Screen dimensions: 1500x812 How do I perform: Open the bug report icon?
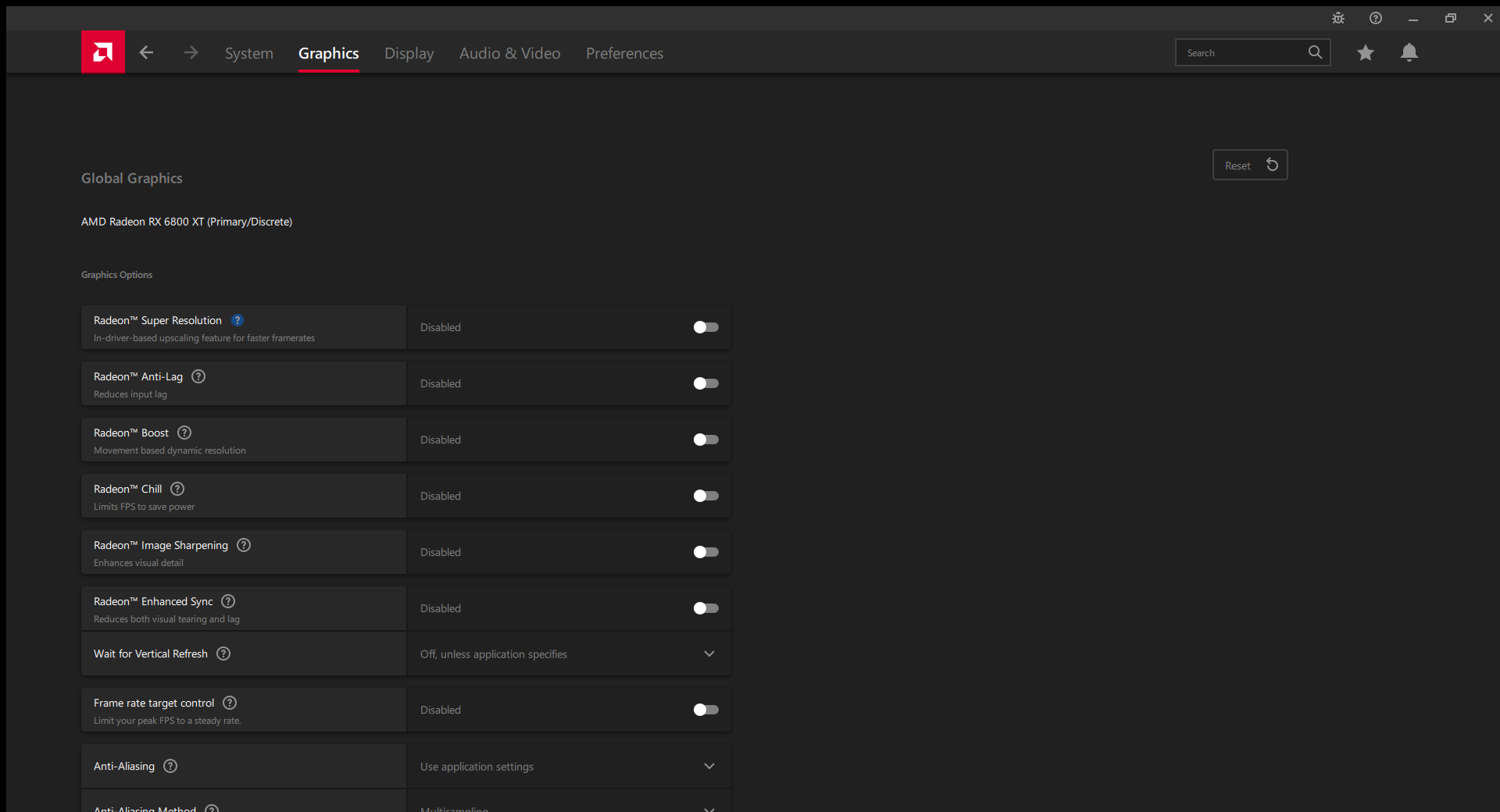tap(1338, 18)
